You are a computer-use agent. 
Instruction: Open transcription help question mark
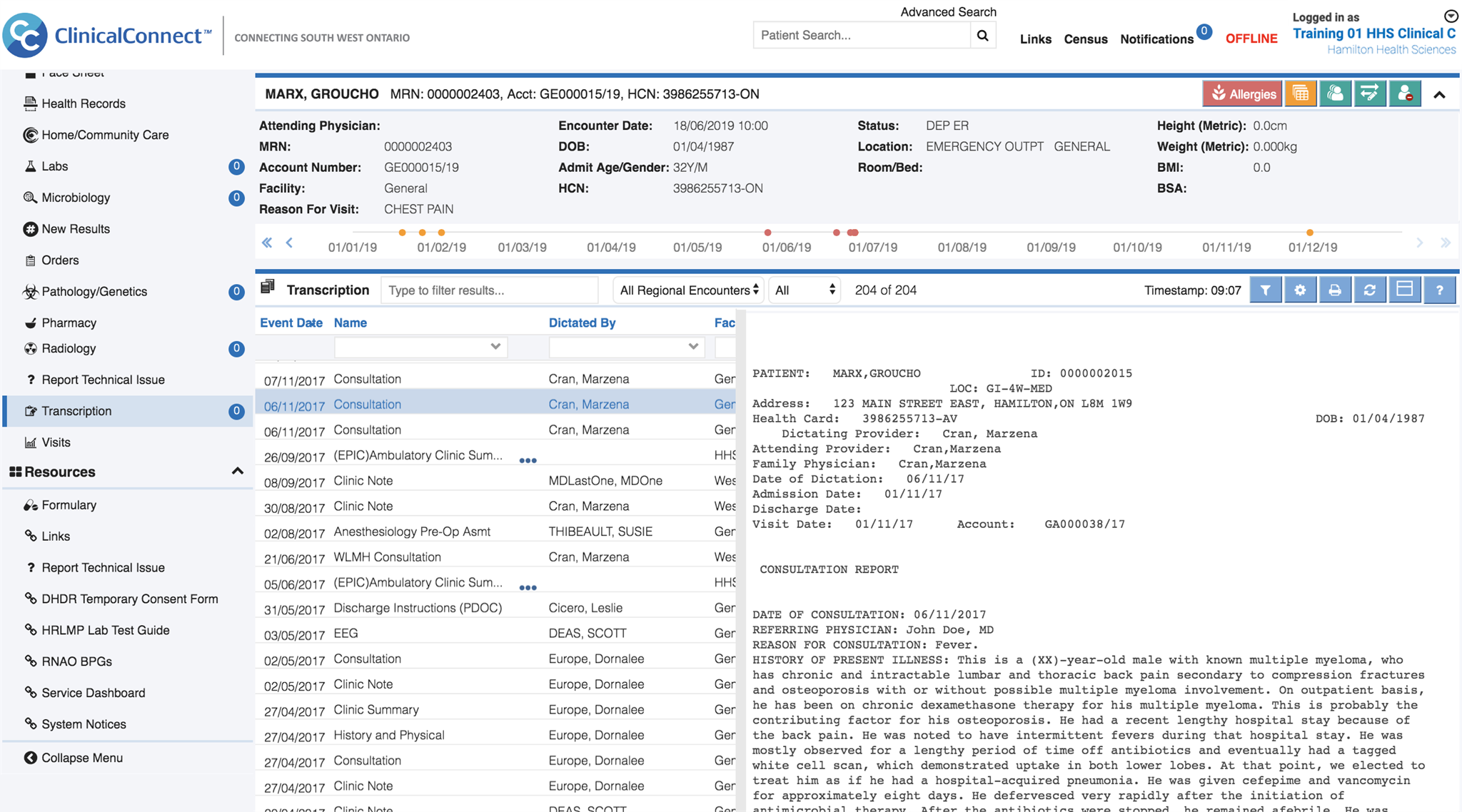[1439, 290]
